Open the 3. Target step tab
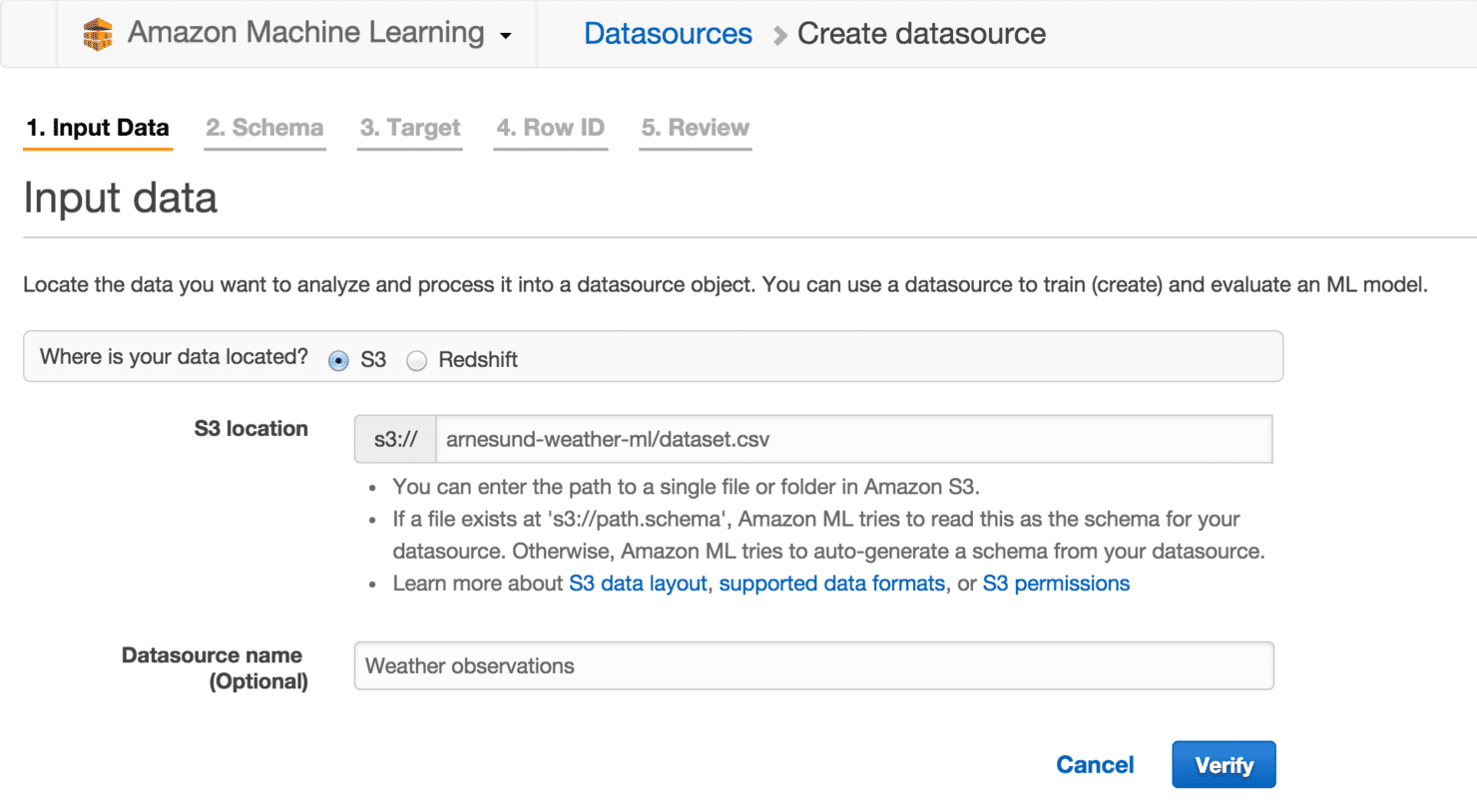 [x=410, y=129]
